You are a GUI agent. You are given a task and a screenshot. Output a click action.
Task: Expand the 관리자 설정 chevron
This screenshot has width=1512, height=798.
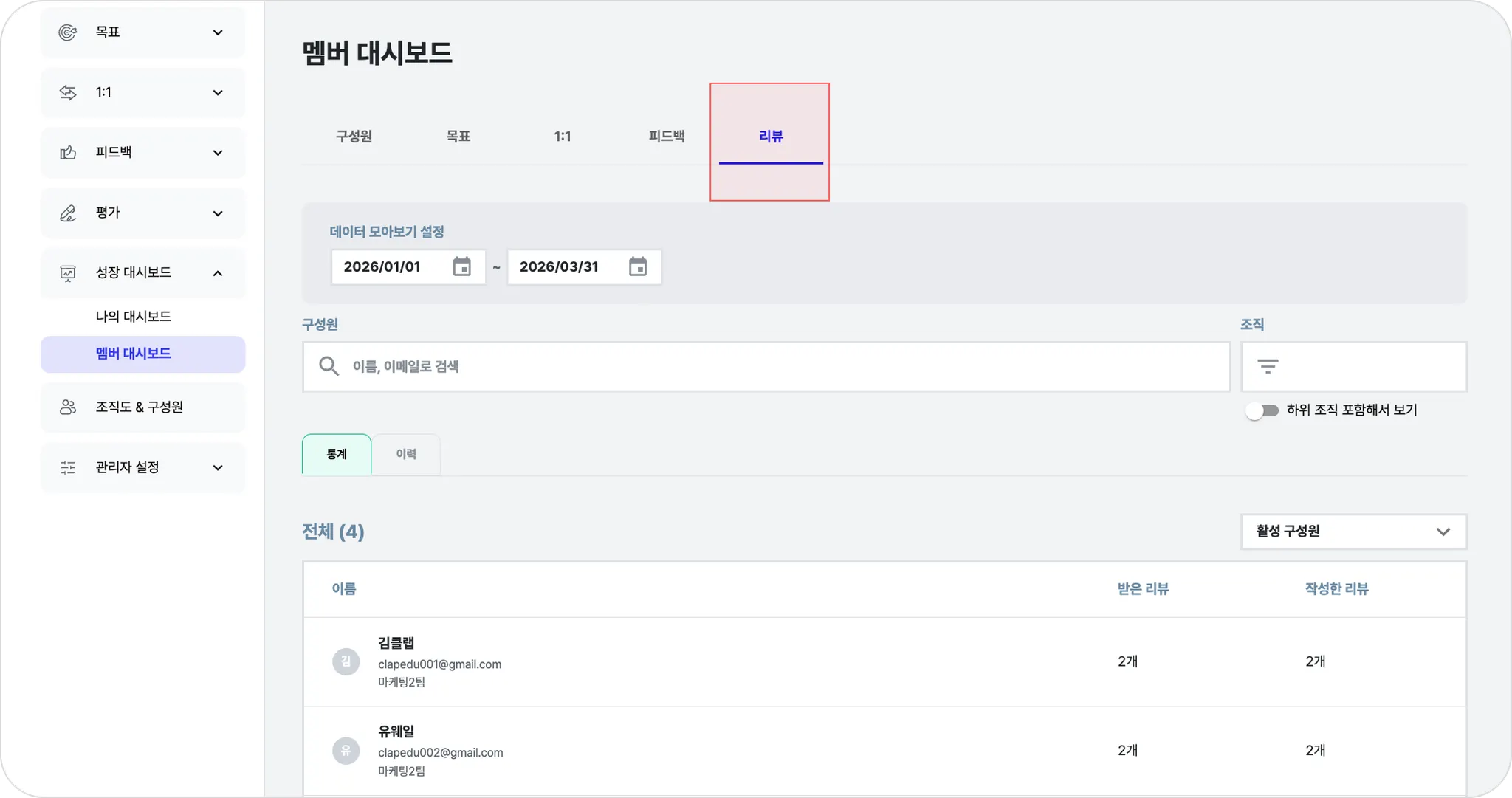pyautogui.click(x=218, y=467)
